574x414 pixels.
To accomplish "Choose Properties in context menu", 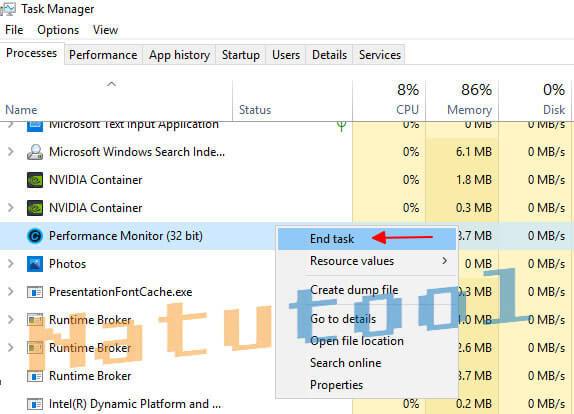I will (367, 385).
